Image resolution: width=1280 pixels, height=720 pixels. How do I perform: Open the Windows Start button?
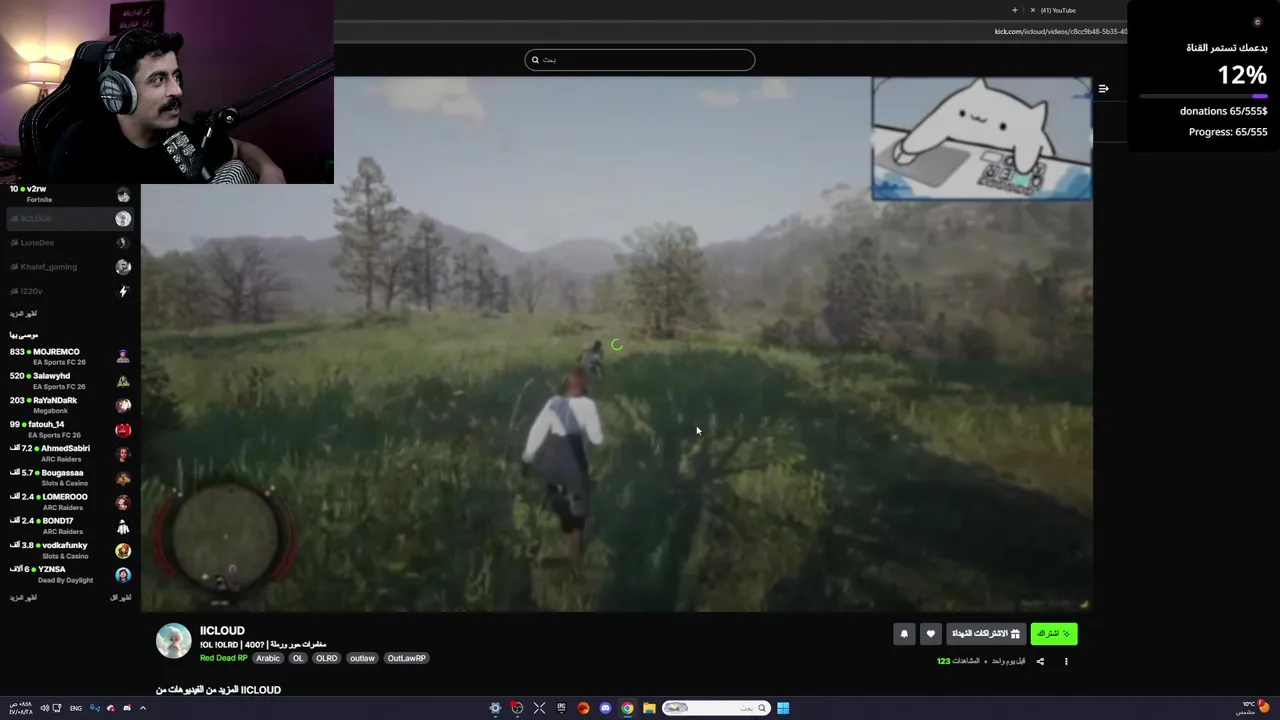point(783,708)
